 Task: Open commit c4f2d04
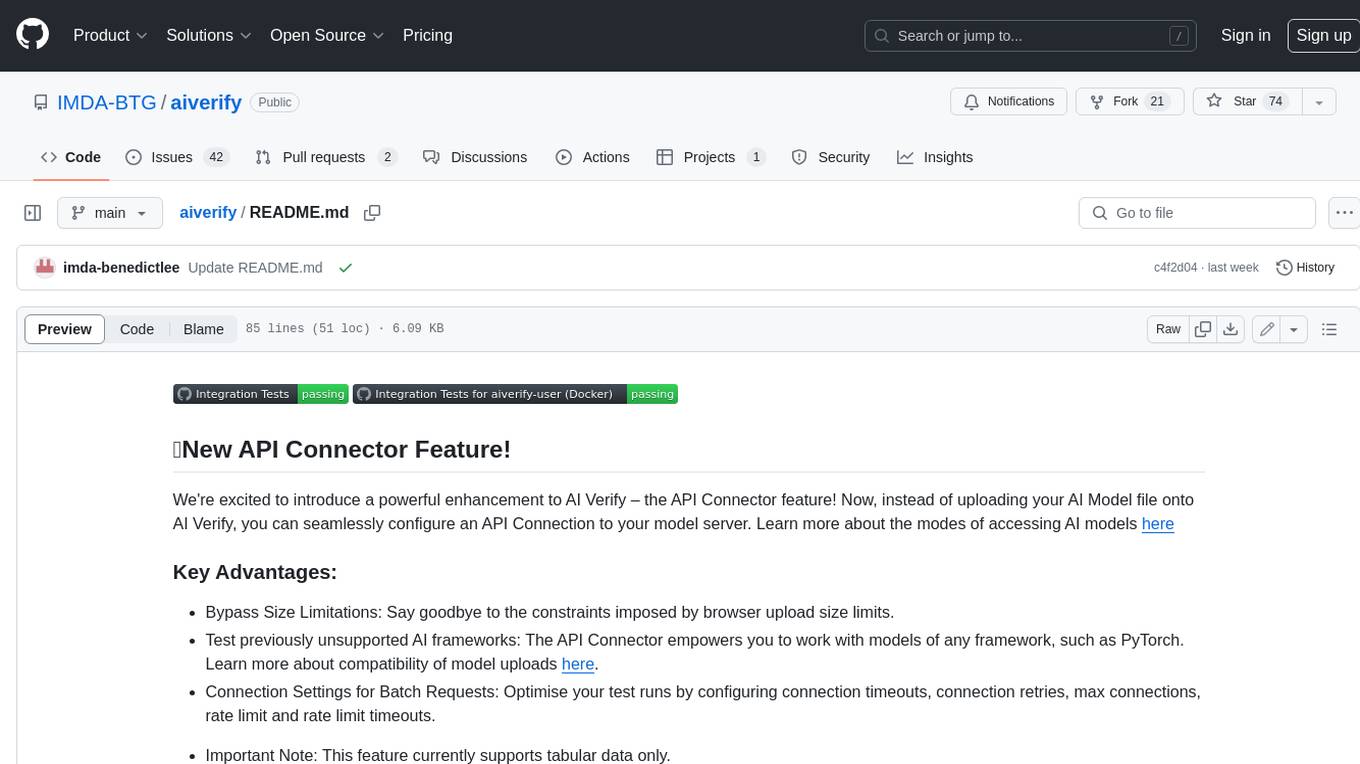tap(1175, 267)
